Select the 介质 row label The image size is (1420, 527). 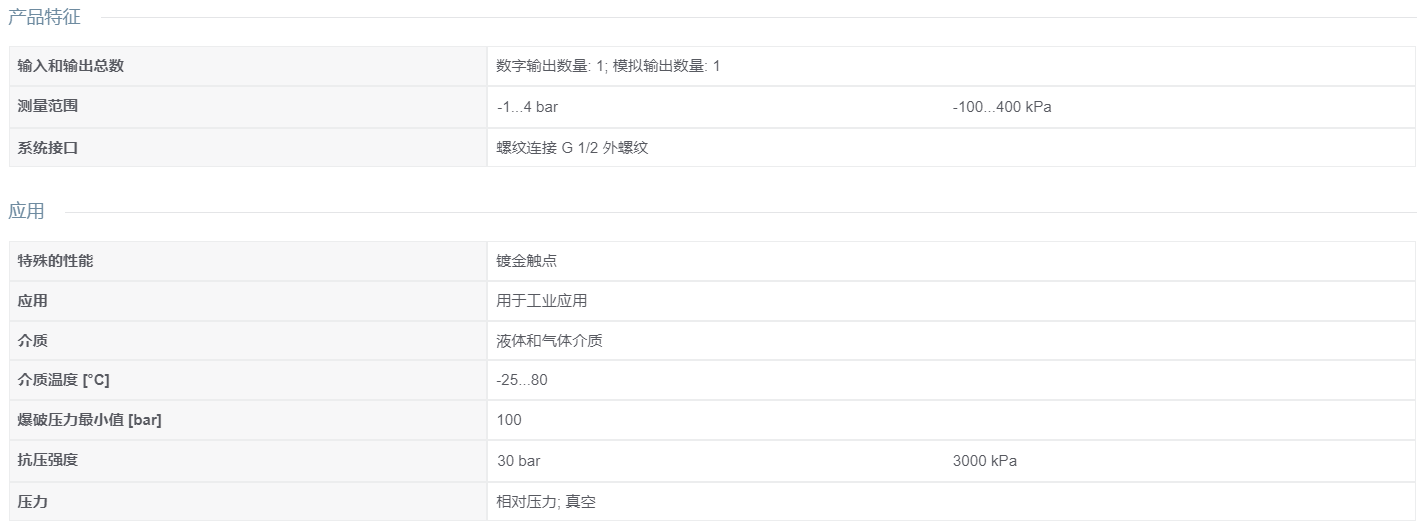32,341
